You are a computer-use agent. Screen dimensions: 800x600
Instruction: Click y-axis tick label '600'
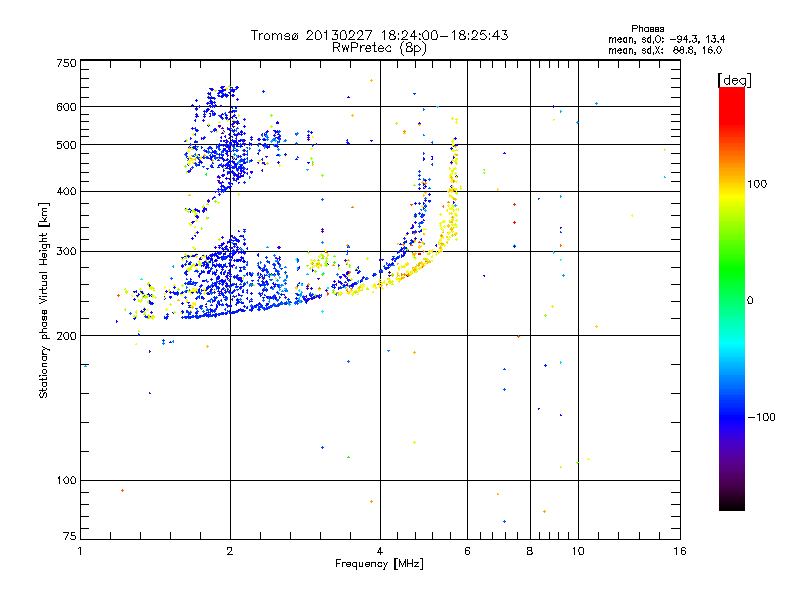pos(66,107)
